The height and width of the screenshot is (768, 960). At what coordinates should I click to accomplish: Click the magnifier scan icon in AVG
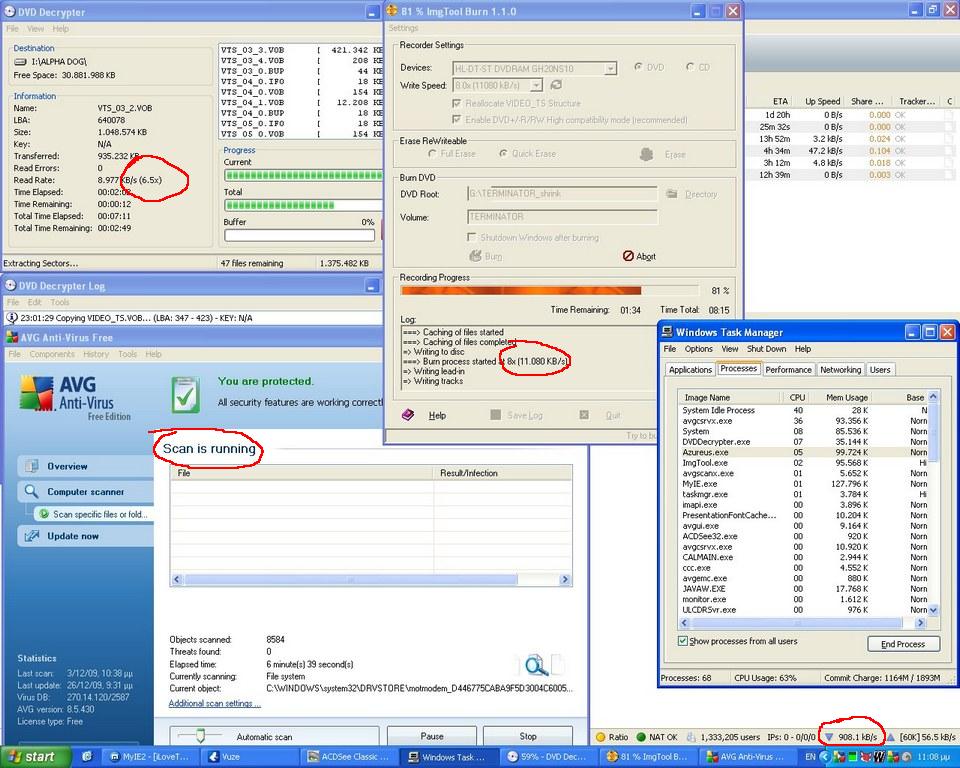(x=536, y=665)
